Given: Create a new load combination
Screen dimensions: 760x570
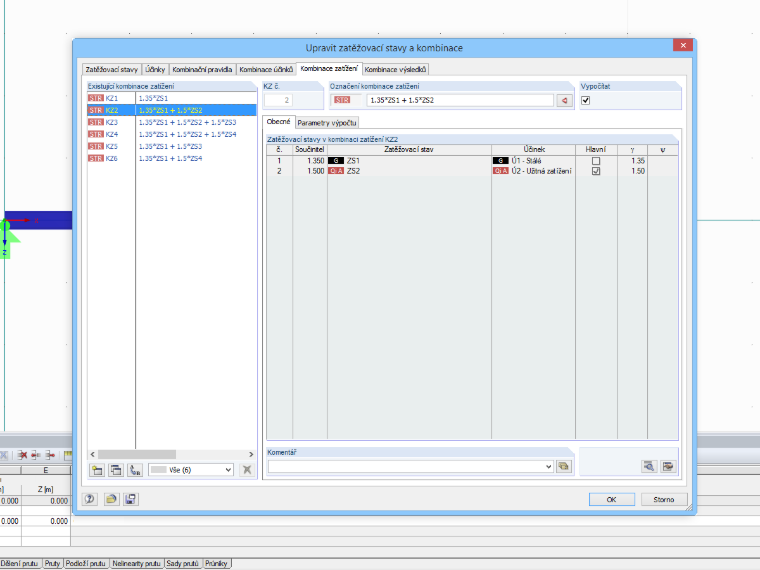Looking at the screenshot, I should pos(97,470).
